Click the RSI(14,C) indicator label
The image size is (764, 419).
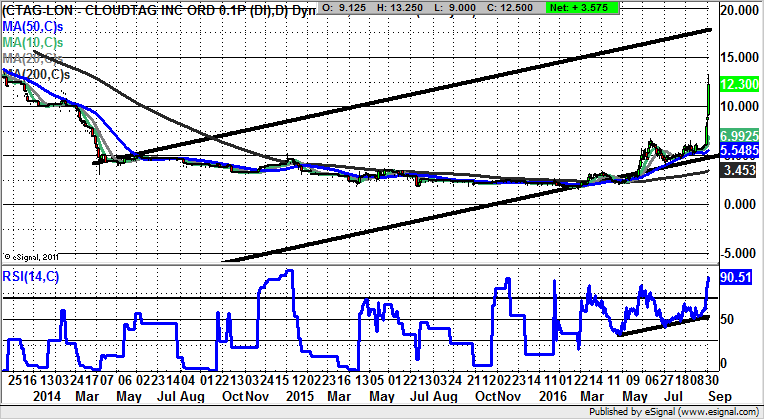pyautogui.click(x=32, y=276)
